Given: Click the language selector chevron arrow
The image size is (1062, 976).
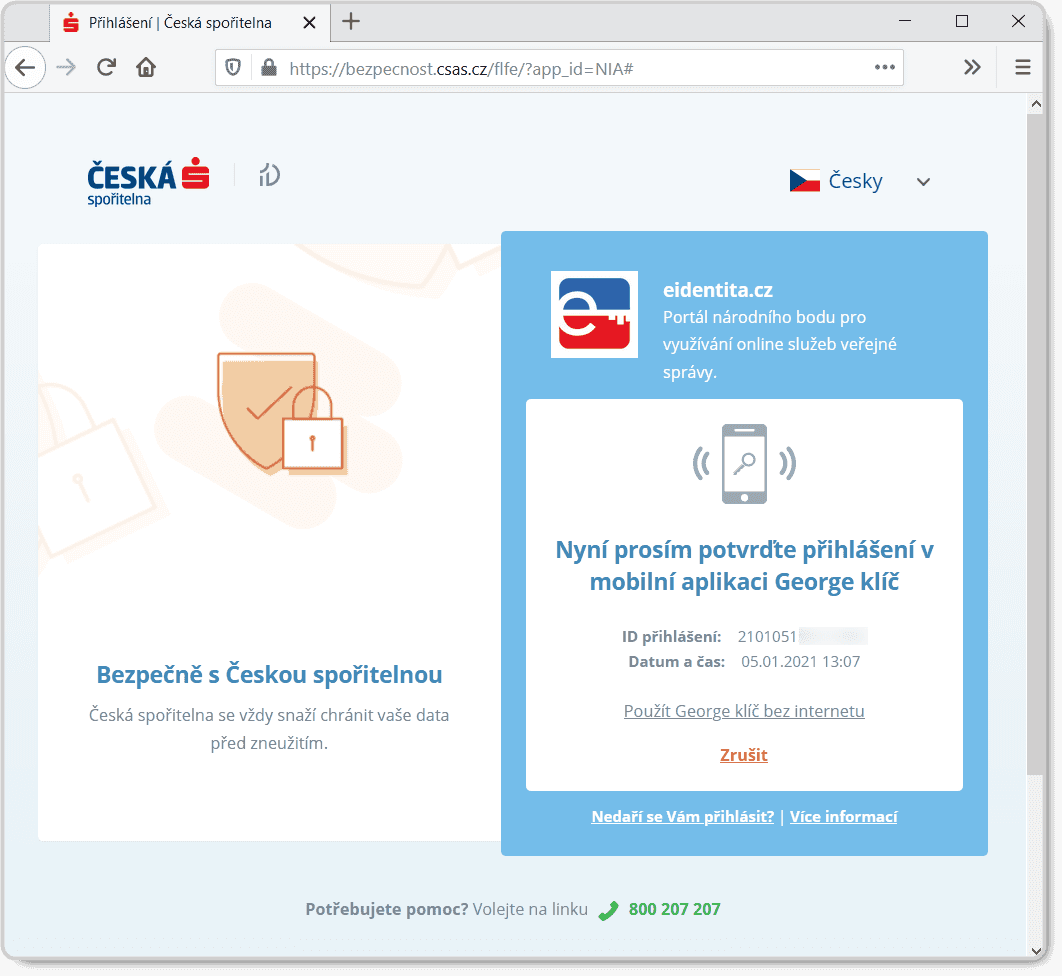Looking at the screenshot, I should (x=923, y=182).
